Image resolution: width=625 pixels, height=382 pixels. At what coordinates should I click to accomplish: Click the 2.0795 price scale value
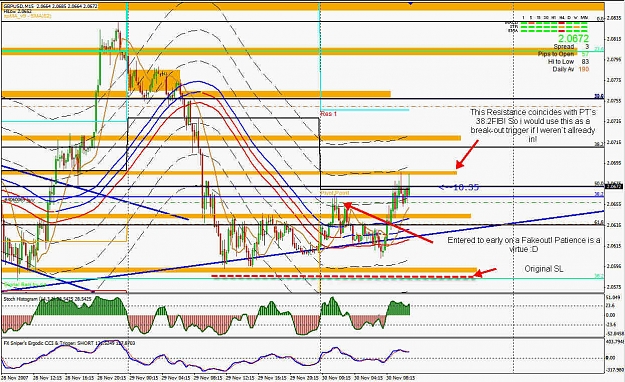pyautogui.click(x=614, y=59)
